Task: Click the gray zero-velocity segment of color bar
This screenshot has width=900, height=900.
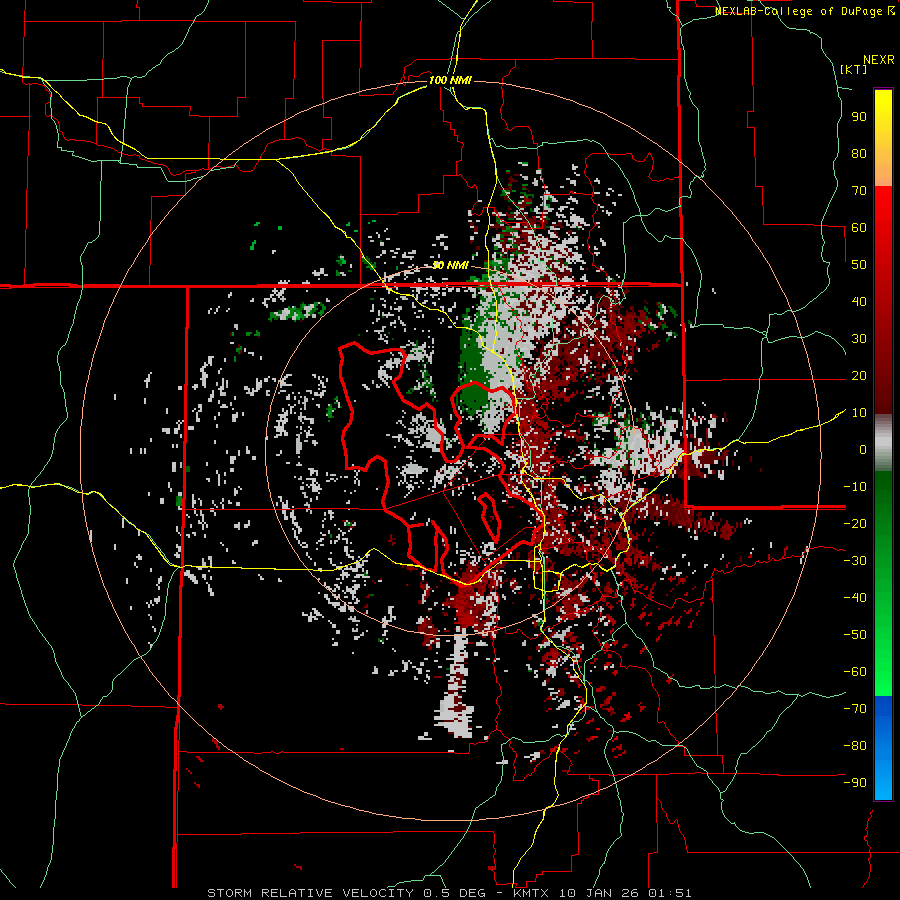Action: [x=883, y=444]
